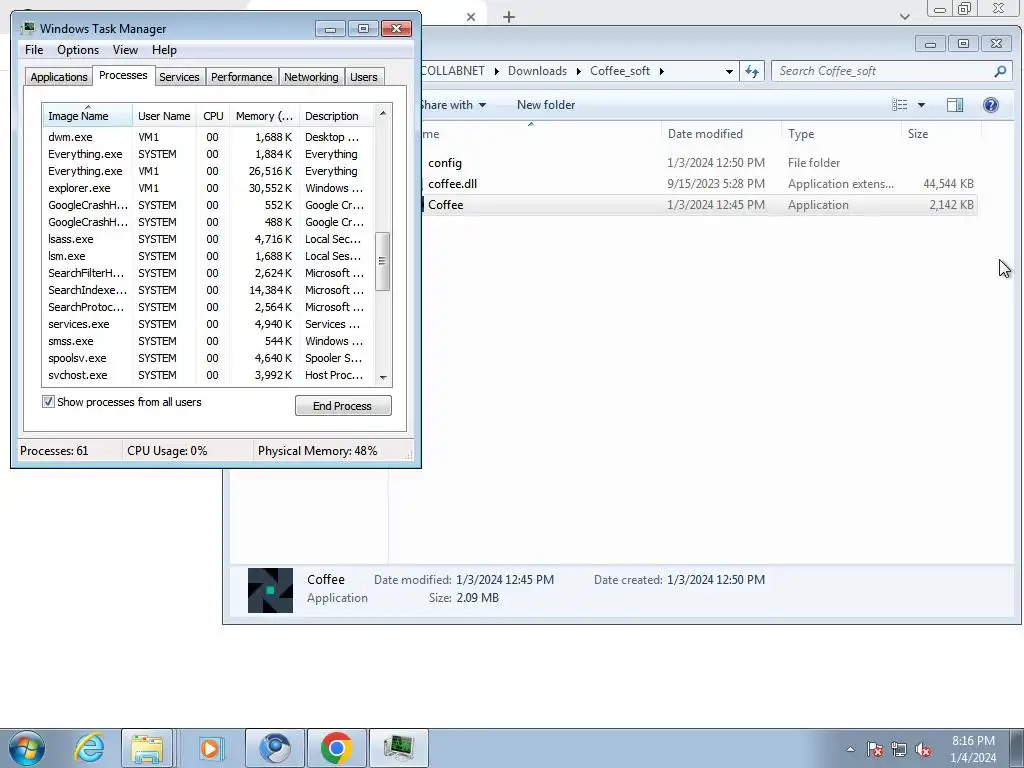Open view options dropdown arrow in Explorer
1024x768 pixels.
coord(921,105)
